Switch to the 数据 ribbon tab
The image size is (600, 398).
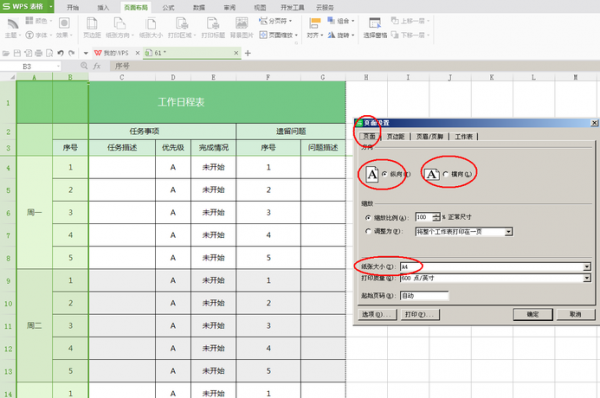point(199,7)
